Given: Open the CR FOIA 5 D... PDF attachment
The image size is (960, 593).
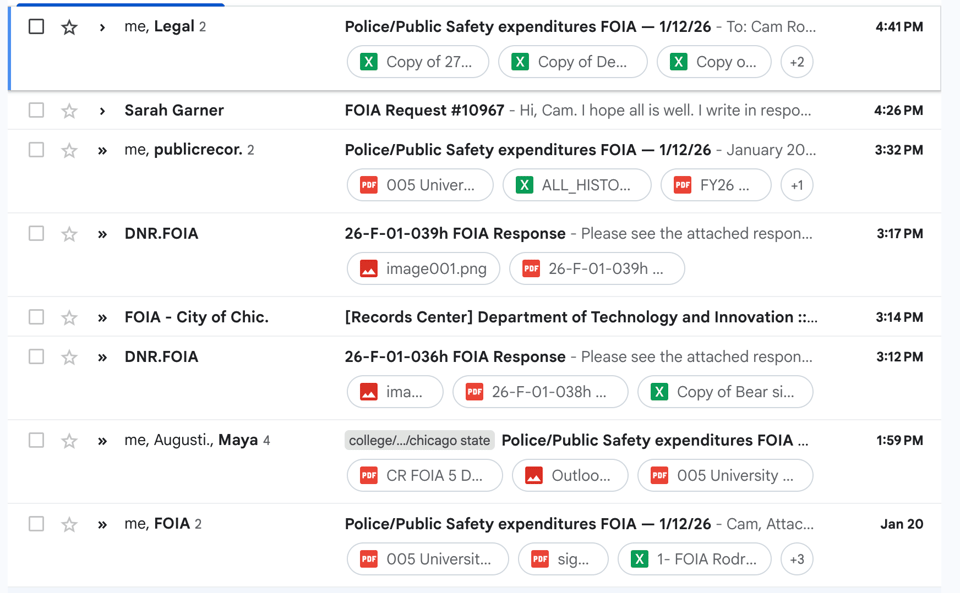Looking at the screenshot, I should pos(423,476).
